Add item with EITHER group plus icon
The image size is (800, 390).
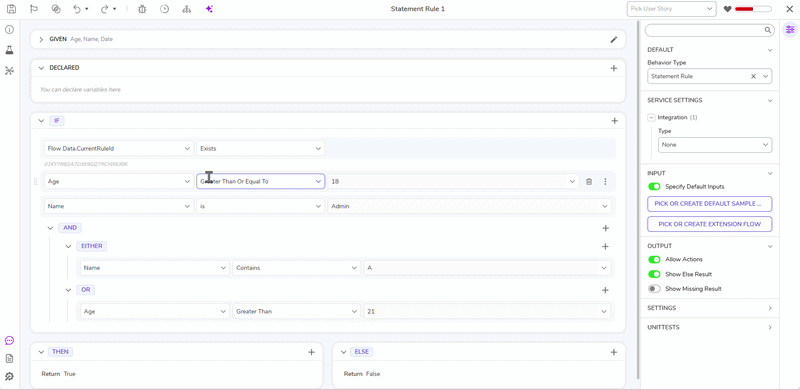(x=605, y=247)
